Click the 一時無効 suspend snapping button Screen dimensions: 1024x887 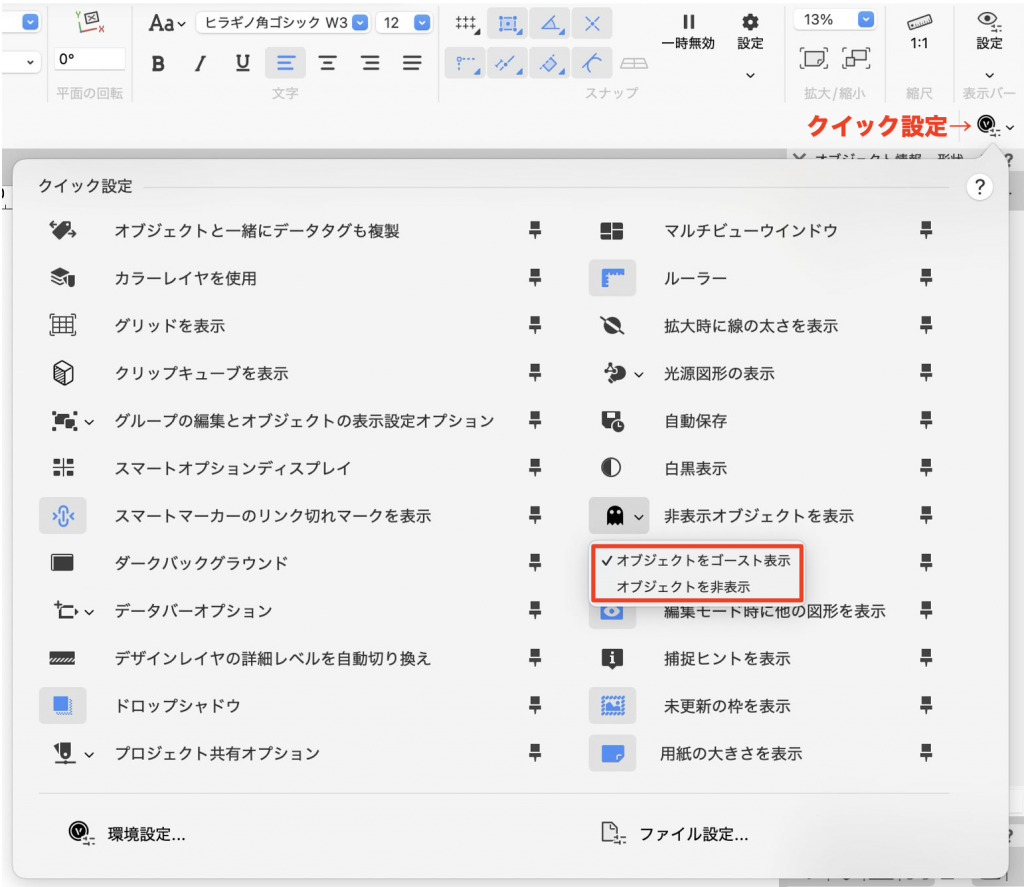point(688,32)
